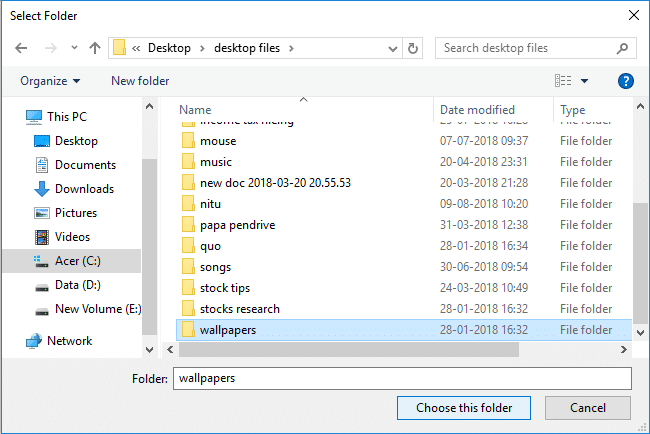Image resolution: width=650 pixels, height=434 pixels.
Task: Expand the chevron after Desktop breadcrumb
Action: point(202,48)
